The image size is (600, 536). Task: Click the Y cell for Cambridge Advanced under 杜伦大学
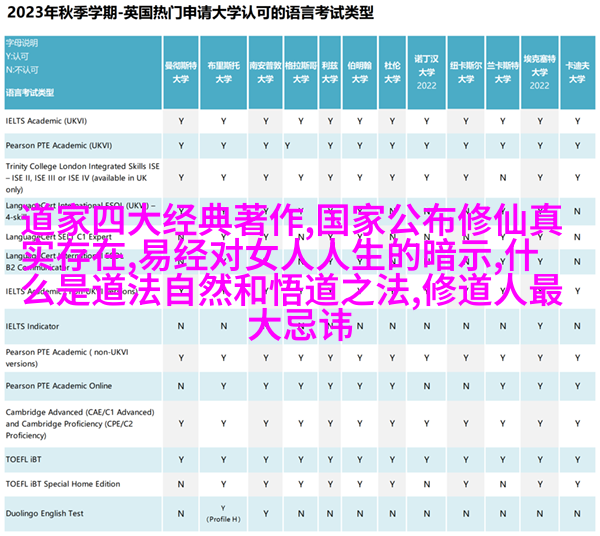(x=392, y=424)
